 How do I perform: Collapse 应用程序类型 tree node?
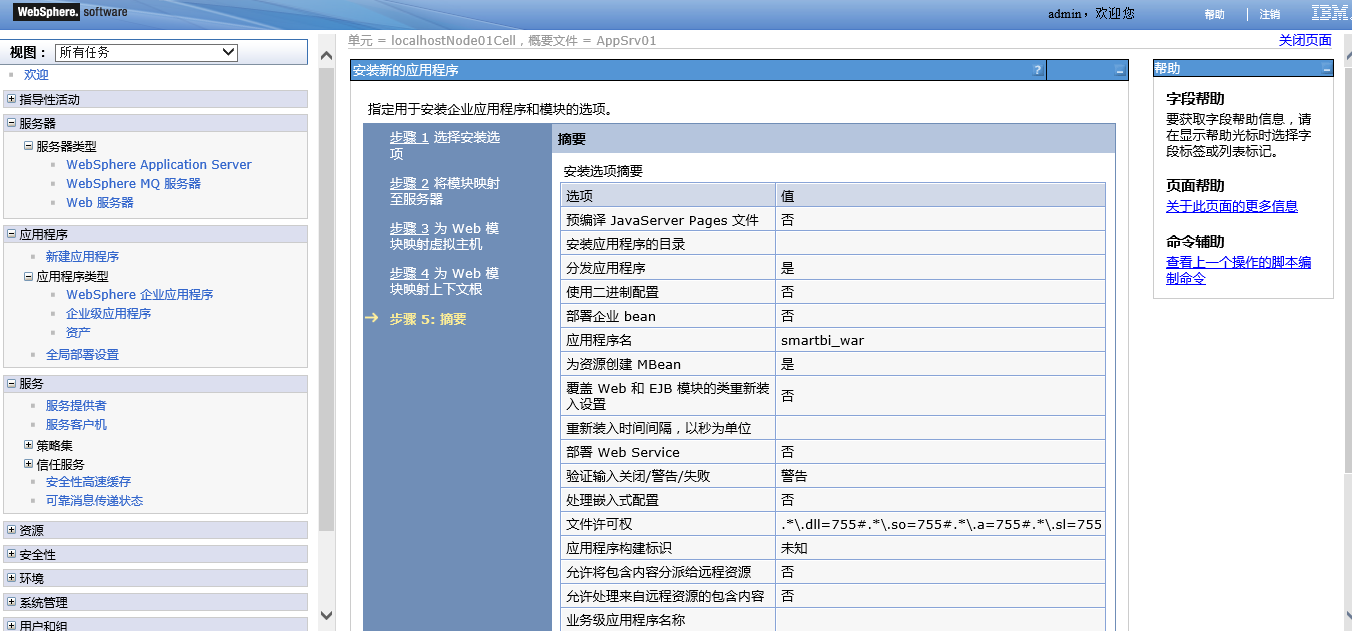pos(29,276)
